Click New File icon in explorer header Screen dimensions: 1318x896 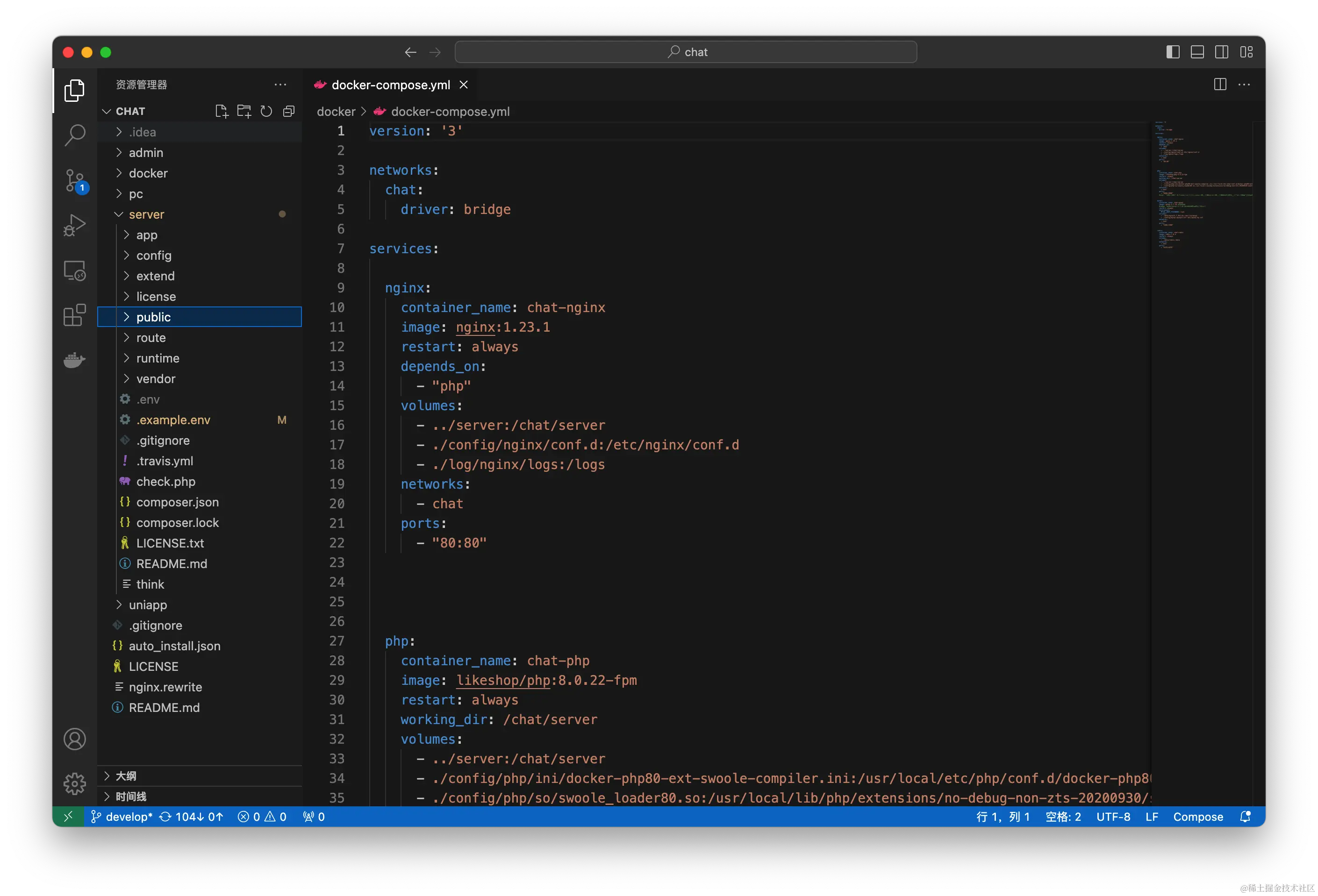222,111
